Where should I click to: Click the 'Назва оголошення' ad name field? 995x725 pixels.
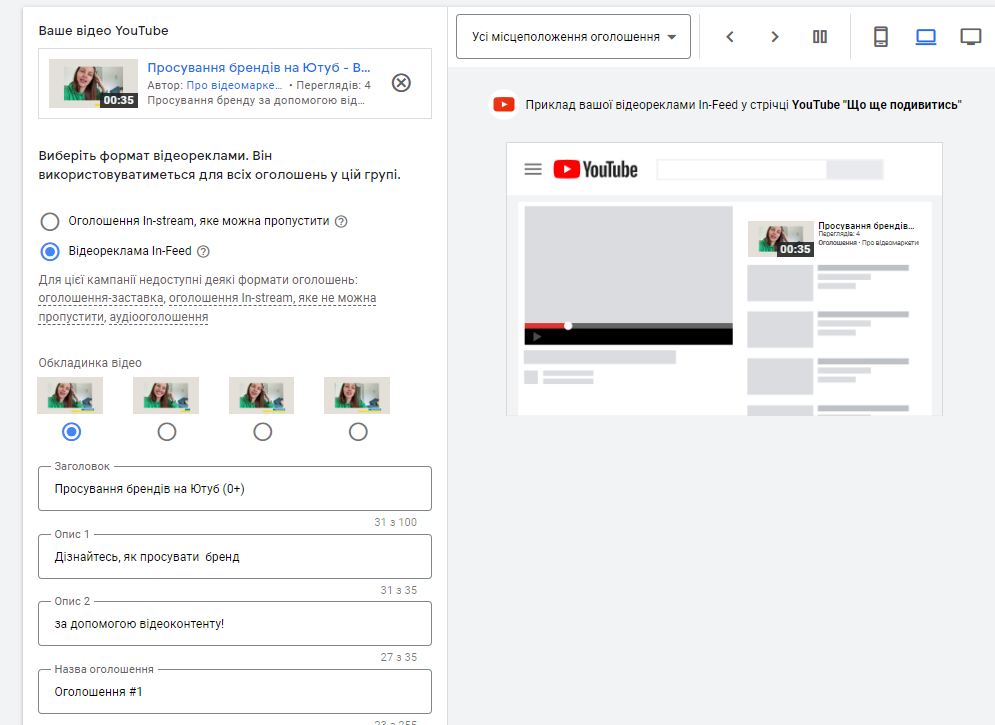click(x=235, y=691)
